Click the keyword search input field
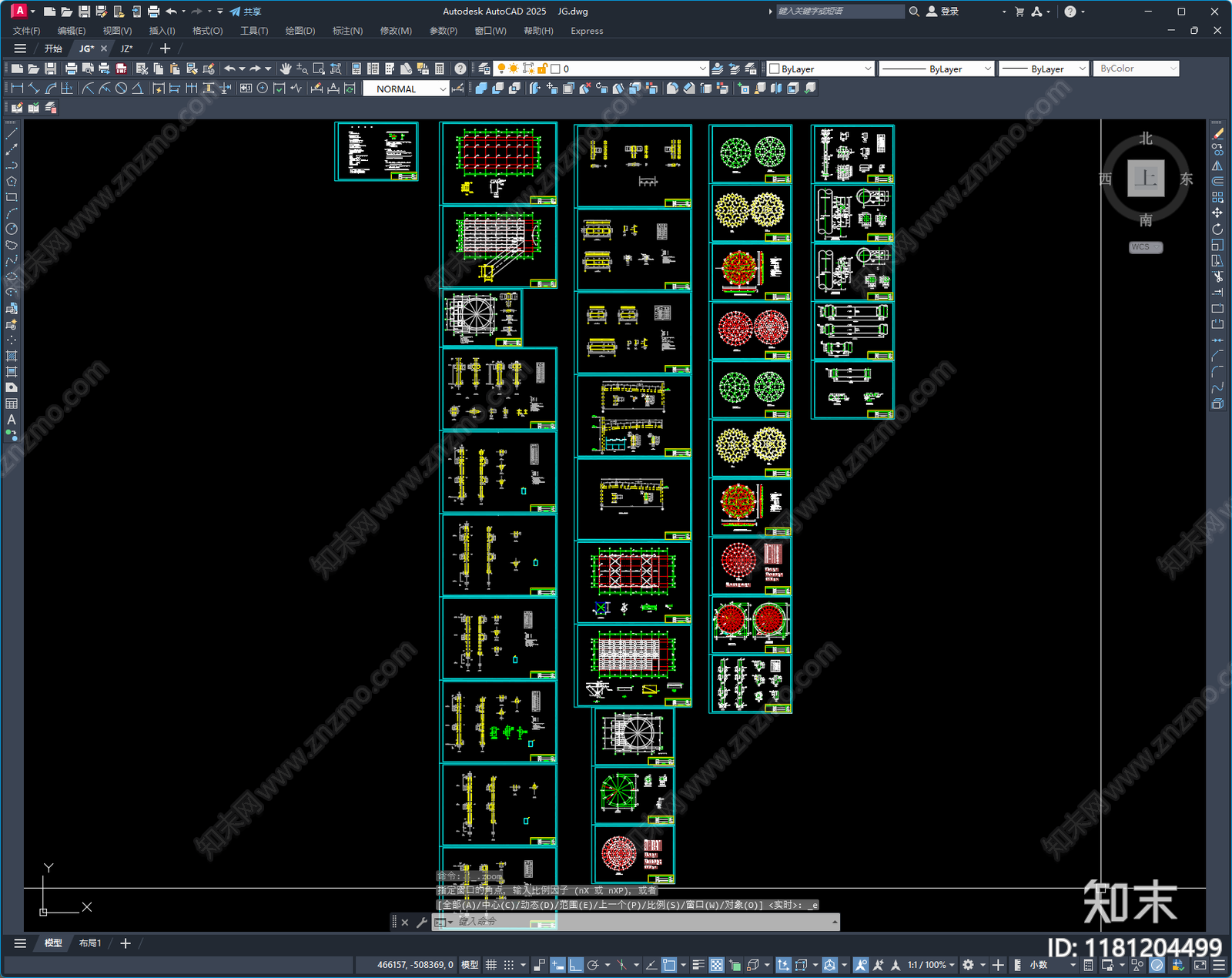1232x978 pixels. [839, 12]
